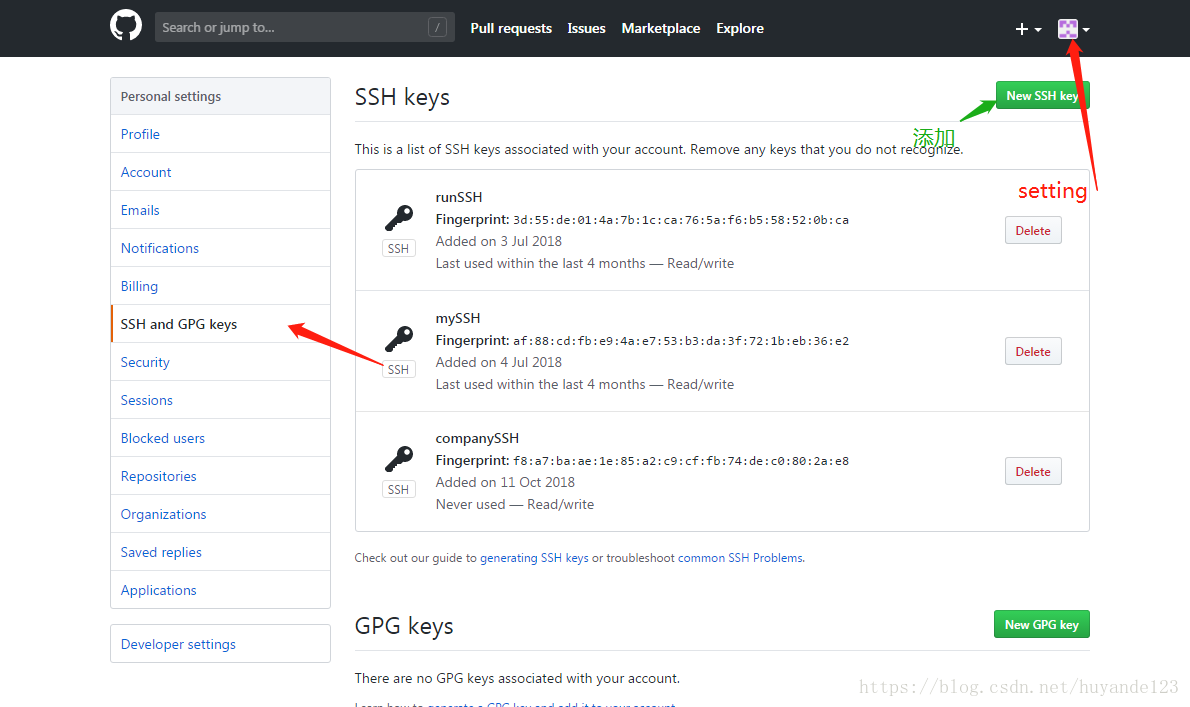Open the Profile settings page

click(220, 134)
